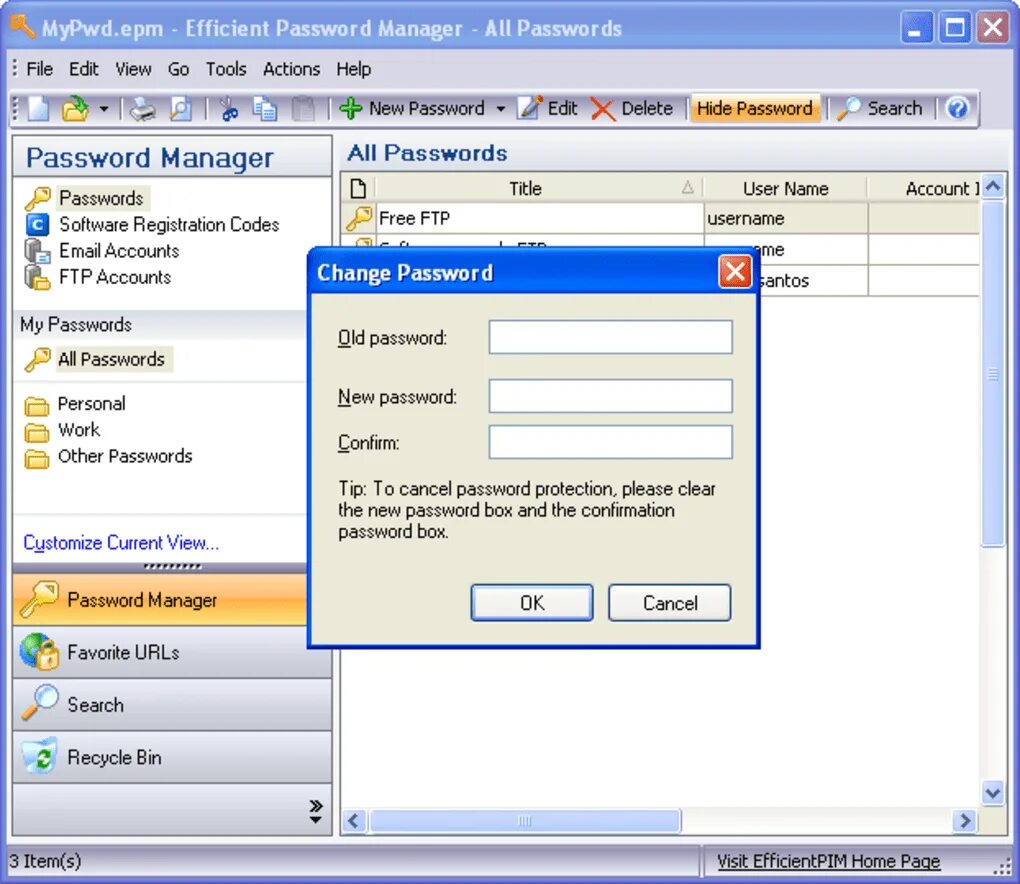This screenshot has height=884, width=1020.
Task: Click the Copy toolbar icon
Action: [x=265, y=109]
